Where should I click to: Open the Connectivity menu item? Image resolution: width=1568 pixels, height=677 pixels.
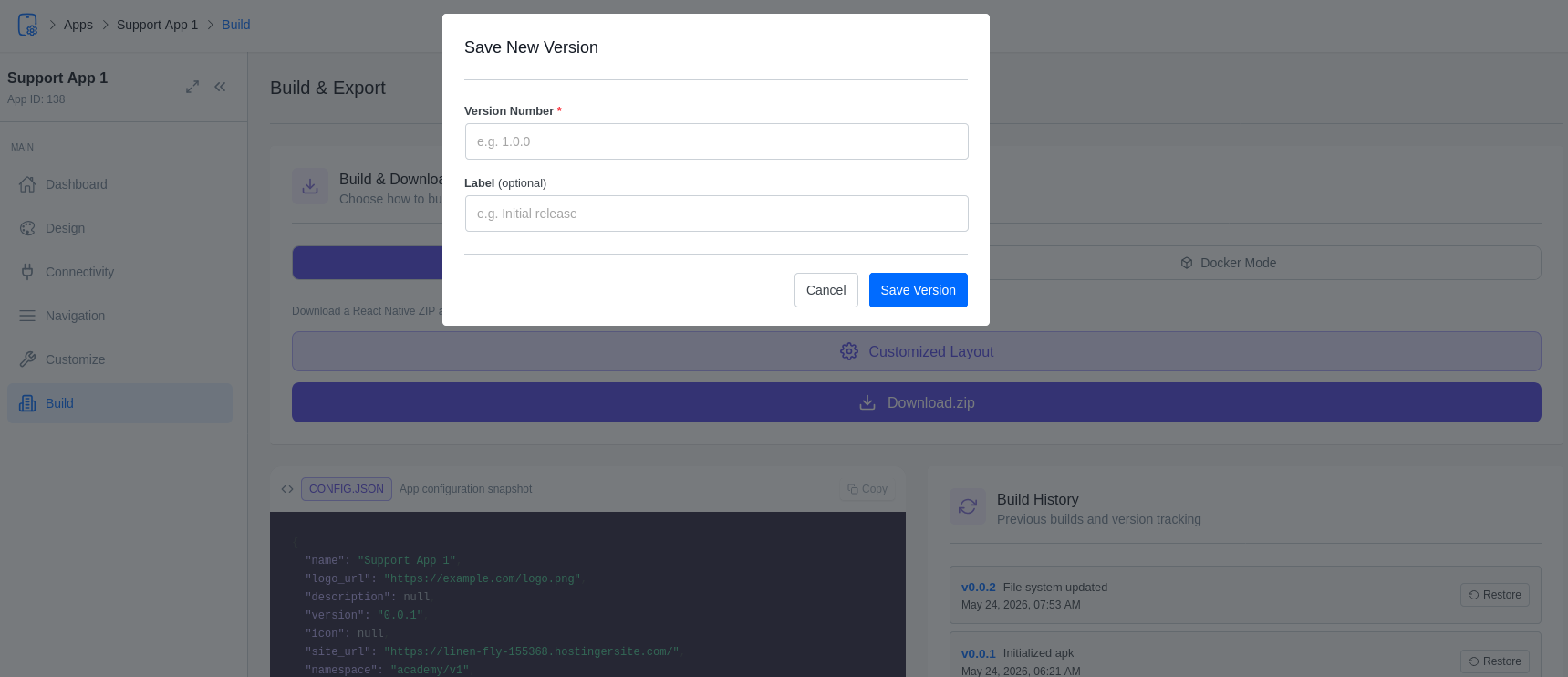coord(119,272)
